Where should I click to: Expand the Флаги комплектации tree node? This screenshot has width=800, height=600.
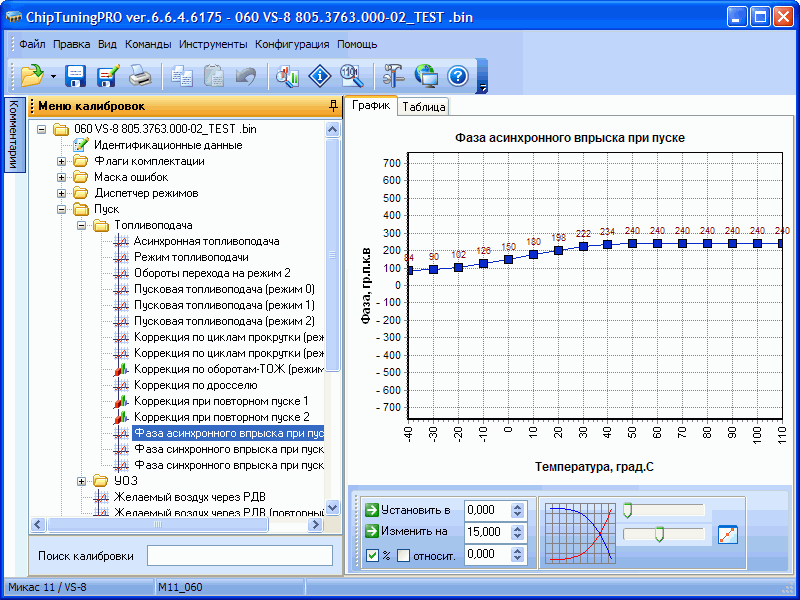62,161
